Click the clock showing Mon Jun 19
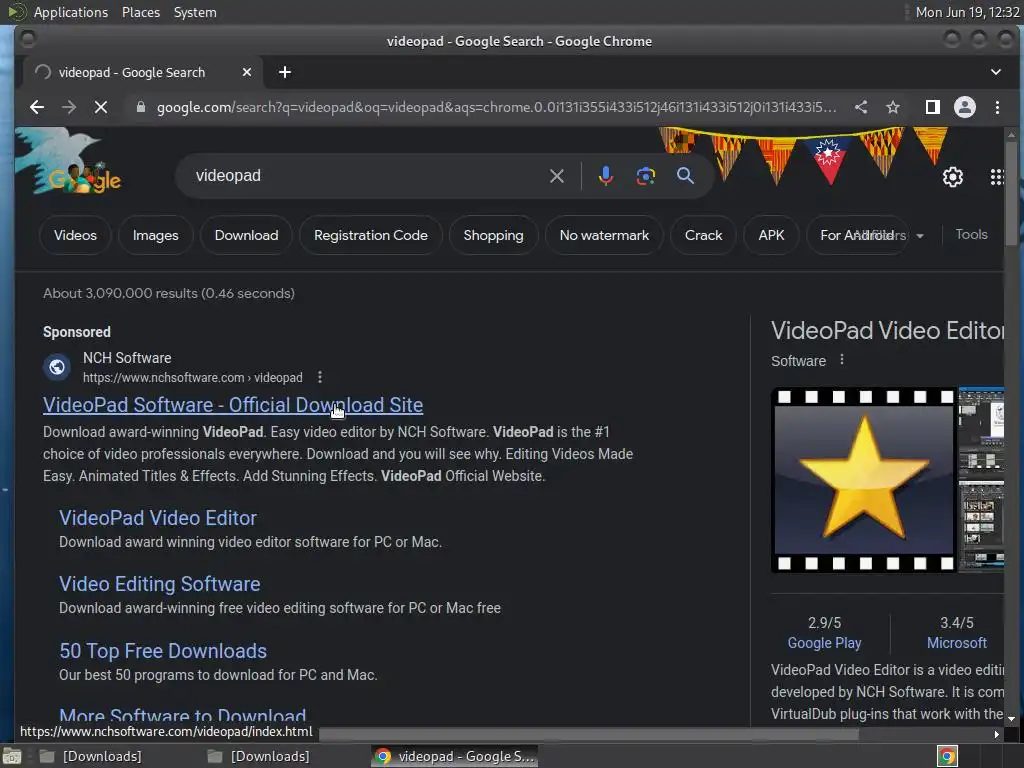 967,12
